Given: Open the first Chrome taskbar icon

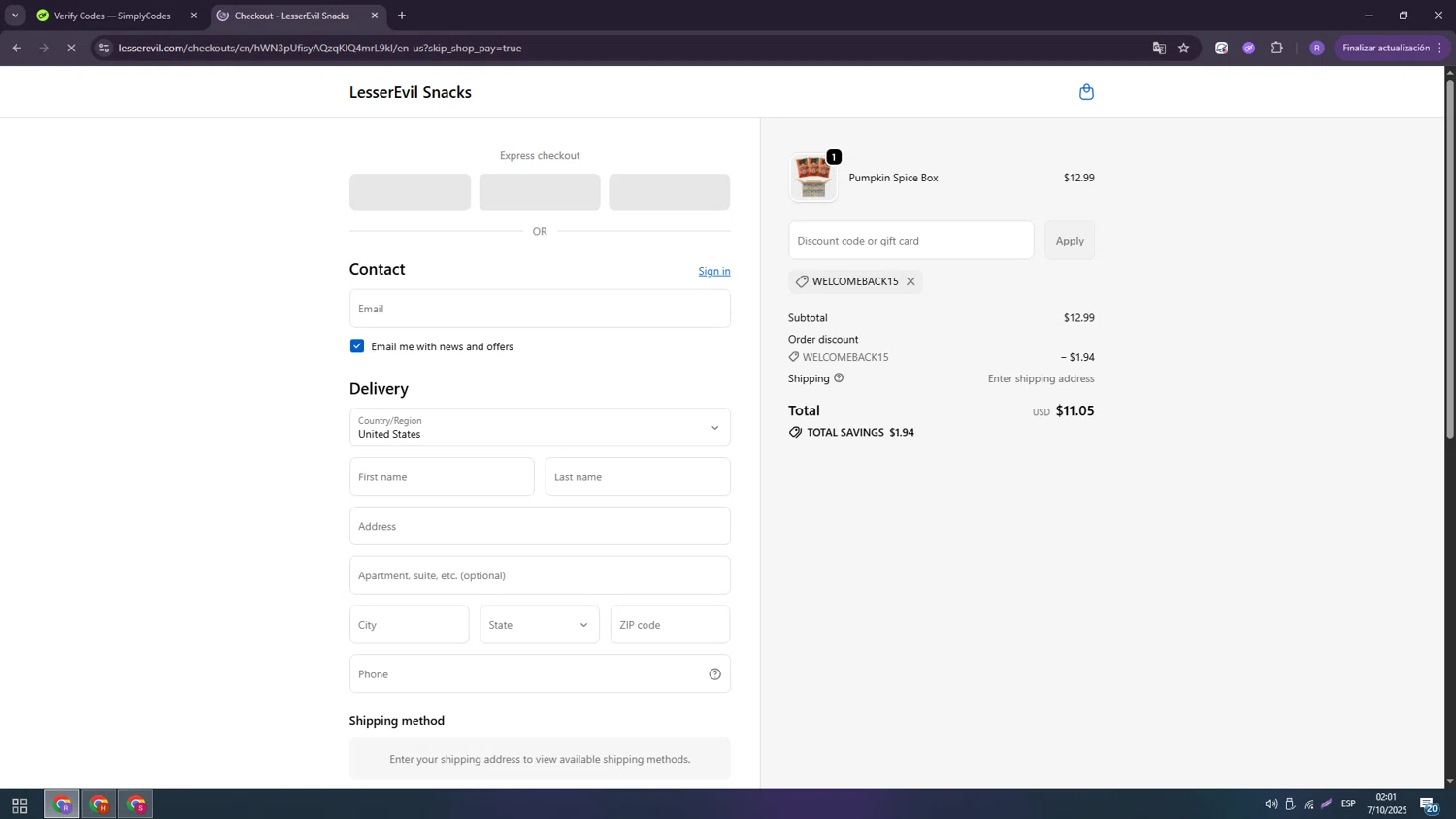Looking at the screenshot, I should point(62,804).
